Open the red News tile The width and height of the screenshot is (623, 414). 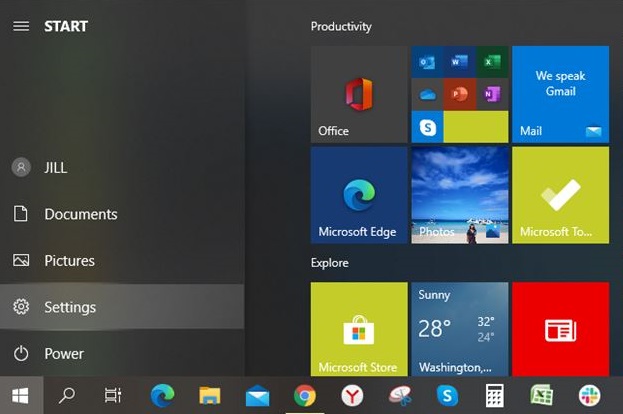click(560, 329)
